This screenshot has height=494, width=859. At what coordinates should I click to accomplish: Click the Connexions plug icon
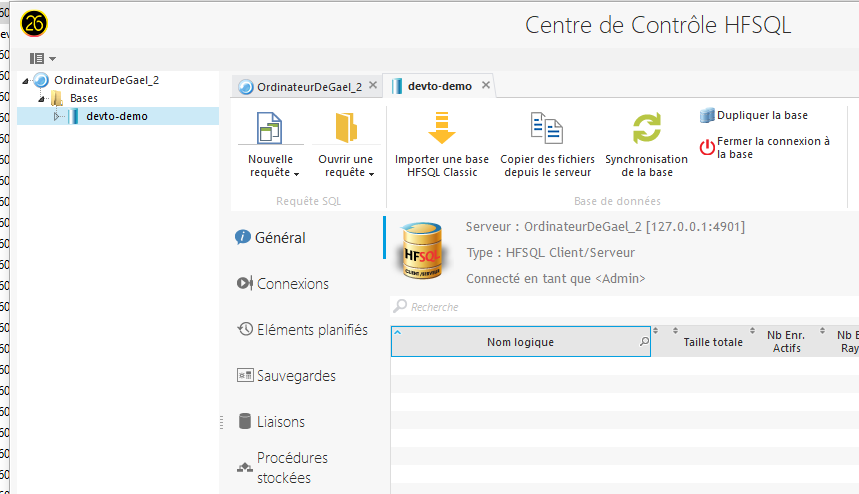coord(244,283)
